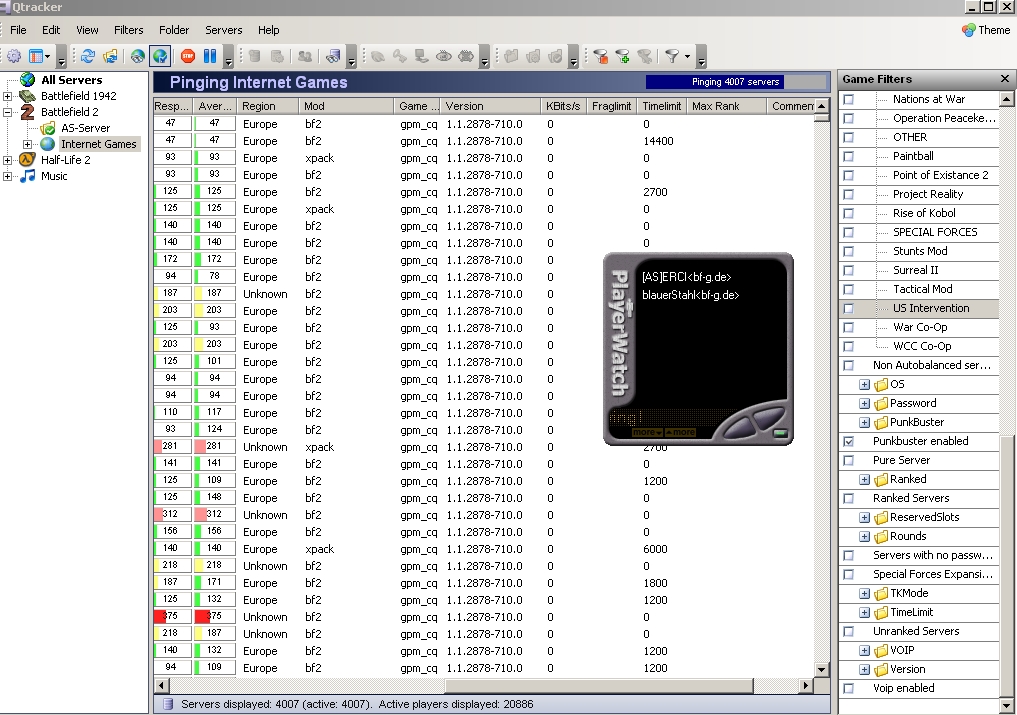
Task: Click the PlayerWatch 'more' down button
Action: pos(647,432)
